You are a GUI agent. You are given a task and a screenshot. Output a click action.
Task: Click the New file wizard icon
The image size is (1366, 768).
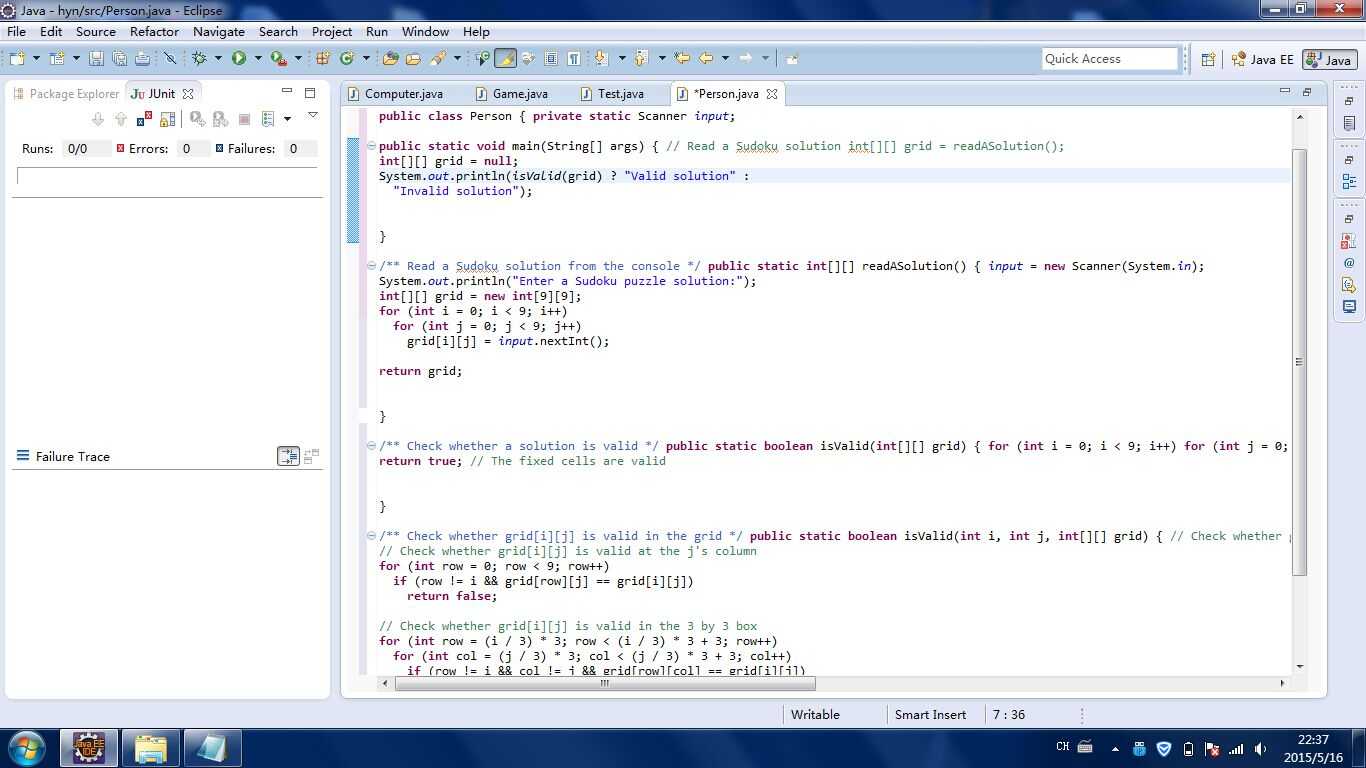click(17, 59)
